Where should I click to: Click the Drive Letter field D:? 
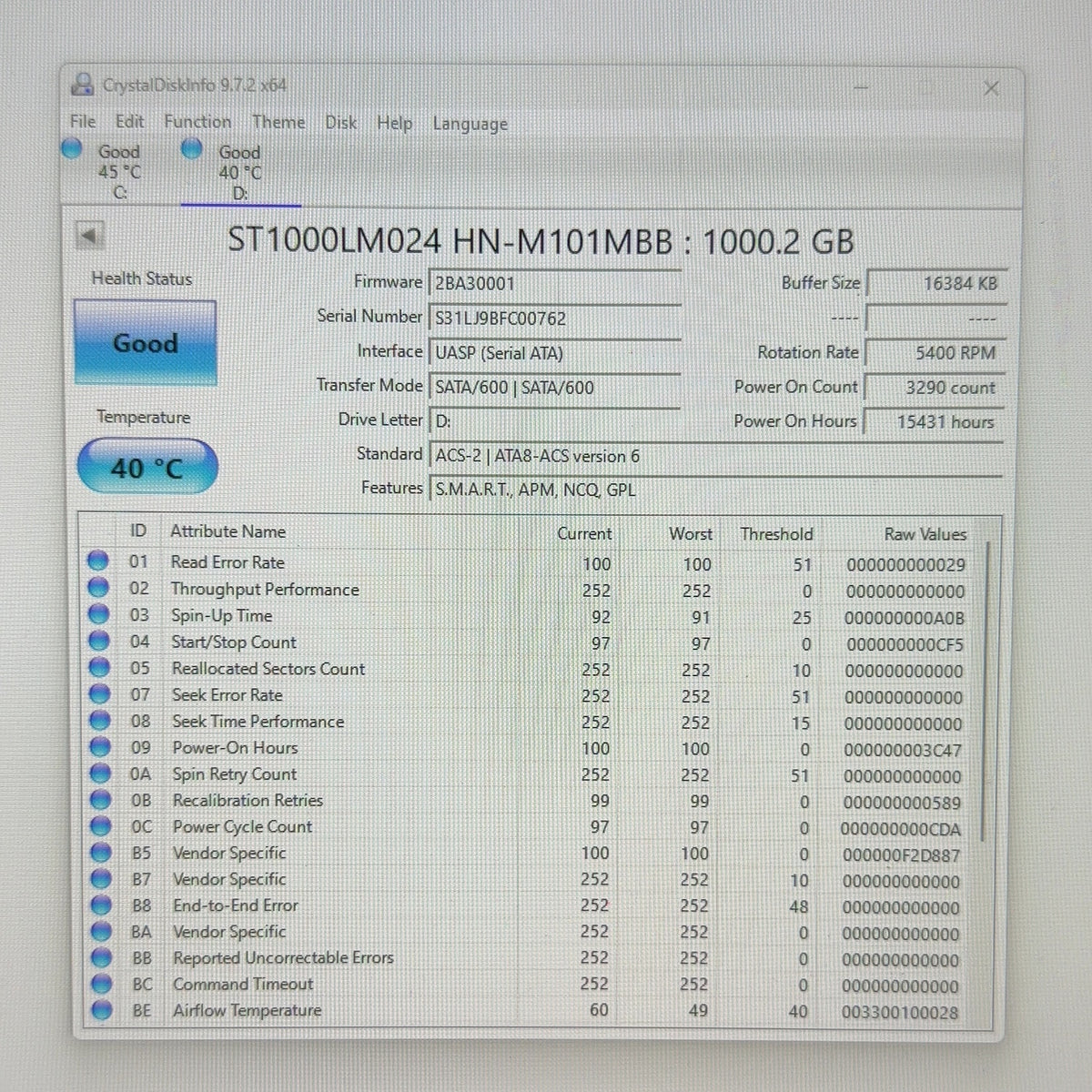click(x=555, y=421)
